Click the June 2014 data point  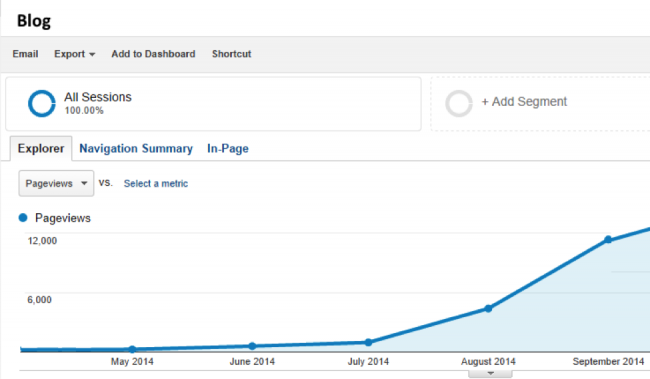tap(252, 346)
